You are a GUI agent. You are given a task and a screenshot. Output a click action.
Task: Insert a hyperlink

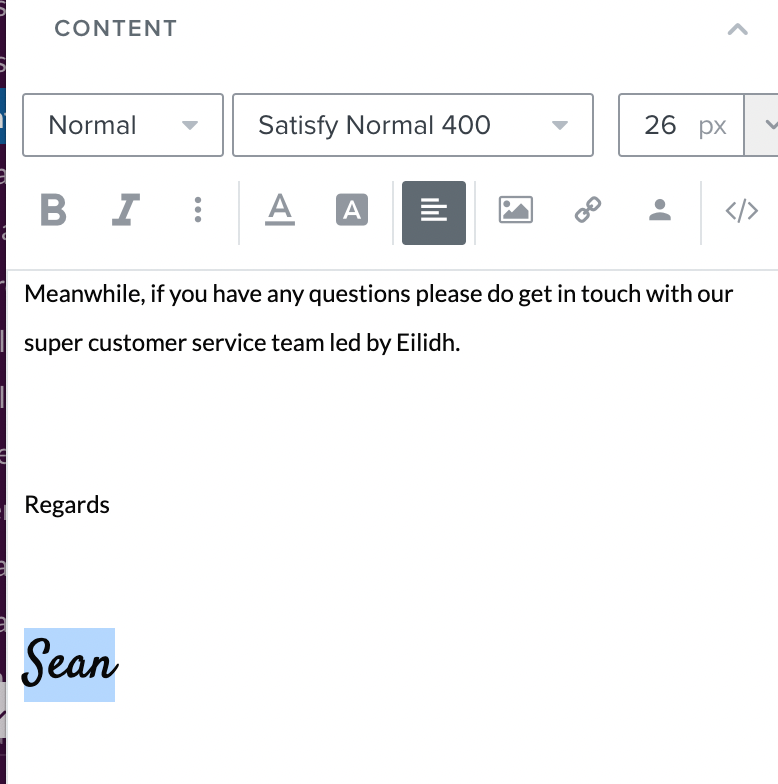coord(588,210)
